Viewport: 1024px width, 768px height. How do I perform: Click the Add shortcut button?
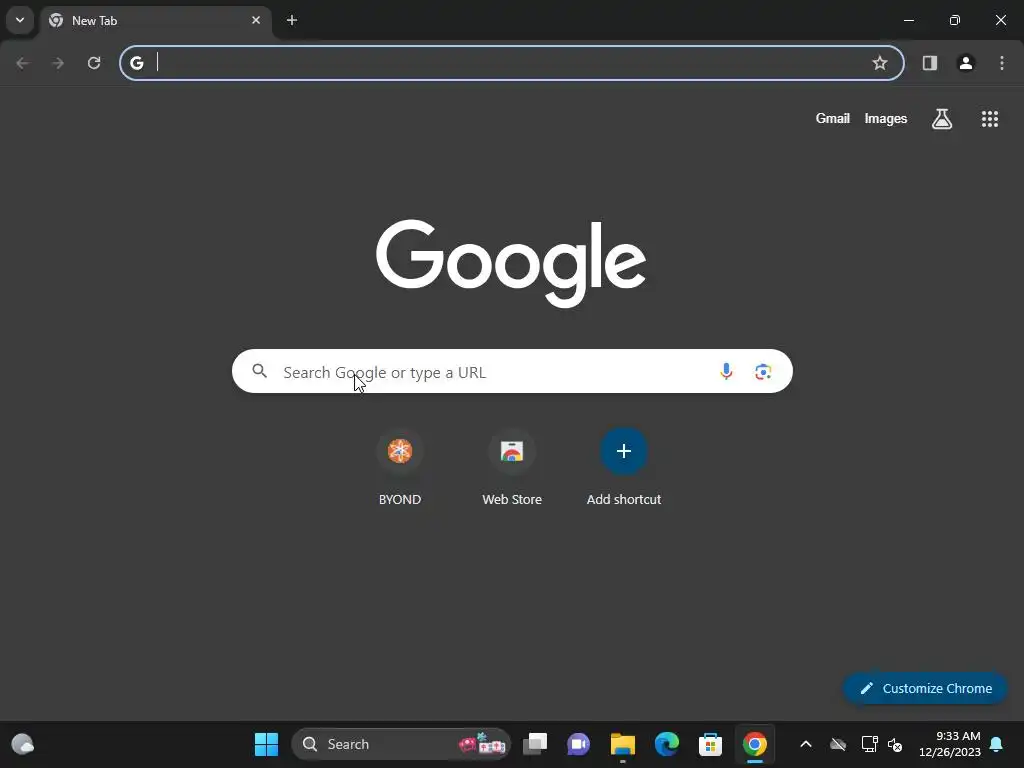click(x=624, y=467)
